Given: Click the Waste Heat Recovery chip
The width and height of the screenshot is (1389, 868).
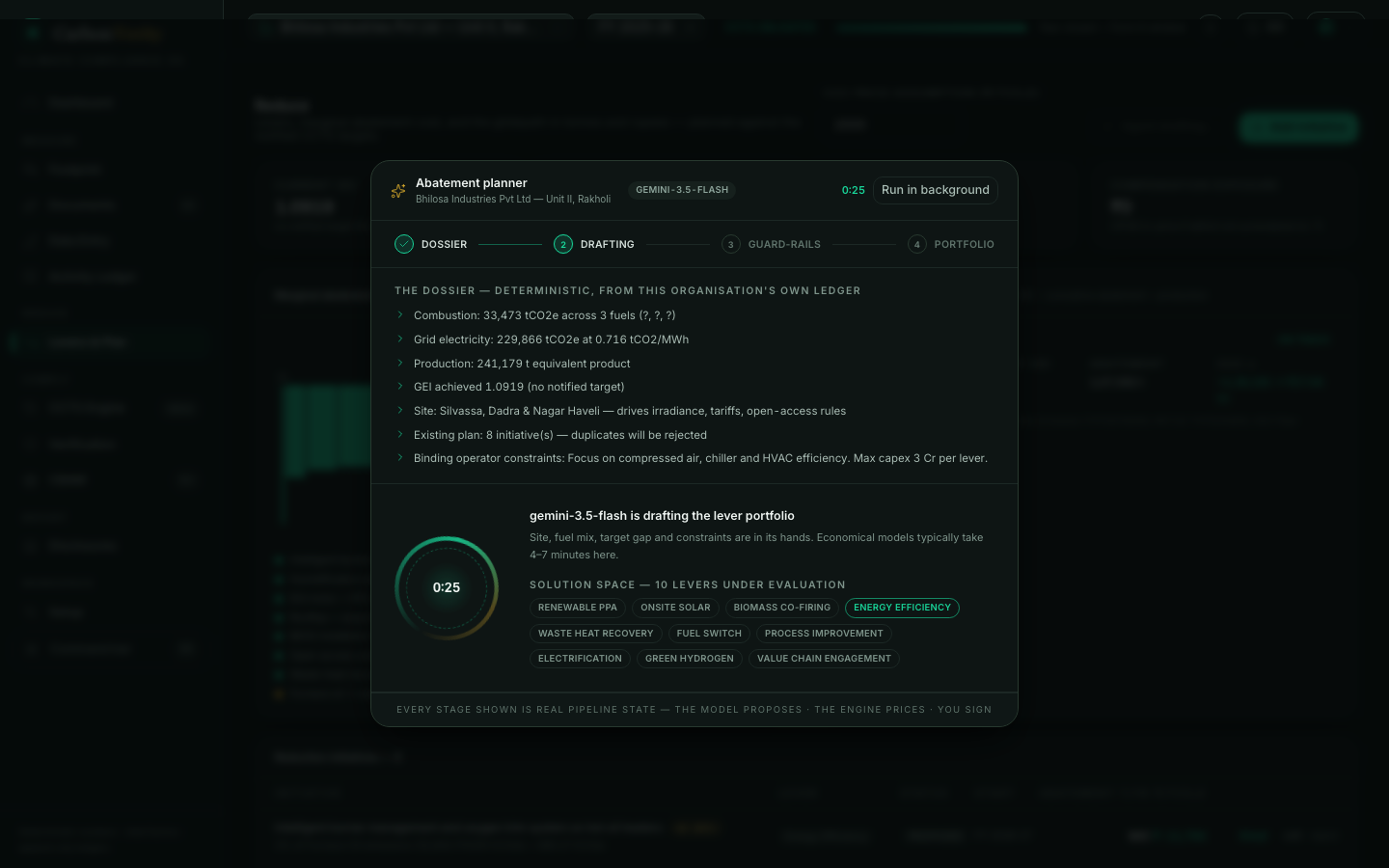Looking at the screenshot, I should [595, 634].
